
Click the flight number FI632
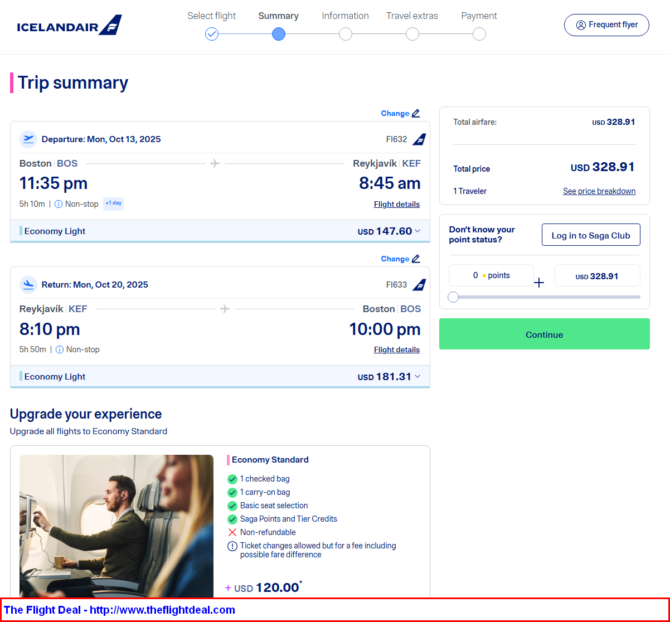coord(397,139)
